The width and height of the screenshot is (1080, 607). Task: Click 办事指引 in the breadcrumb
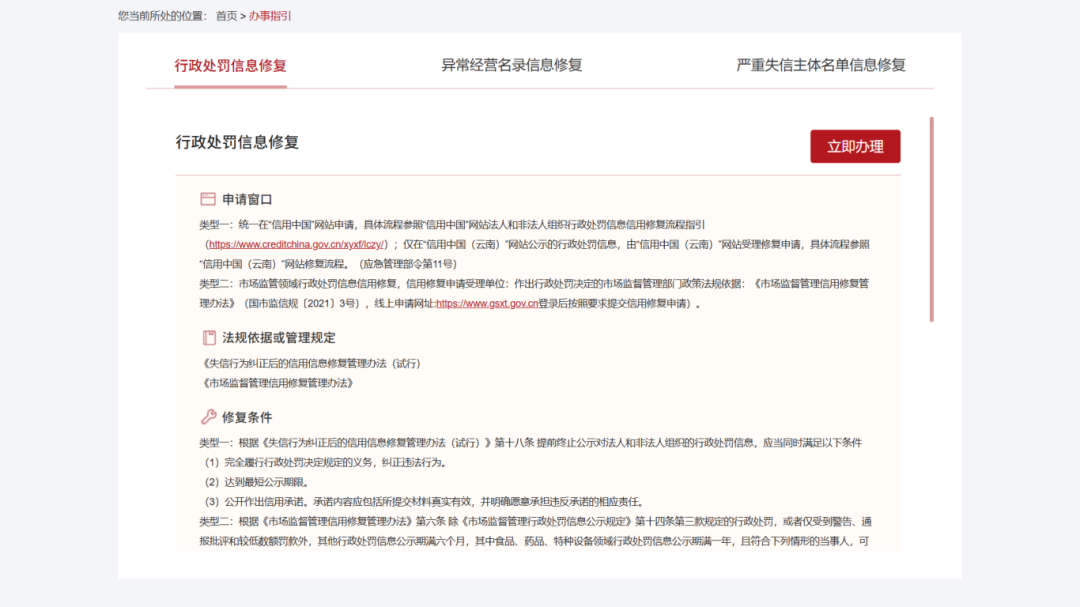[270, 16]
